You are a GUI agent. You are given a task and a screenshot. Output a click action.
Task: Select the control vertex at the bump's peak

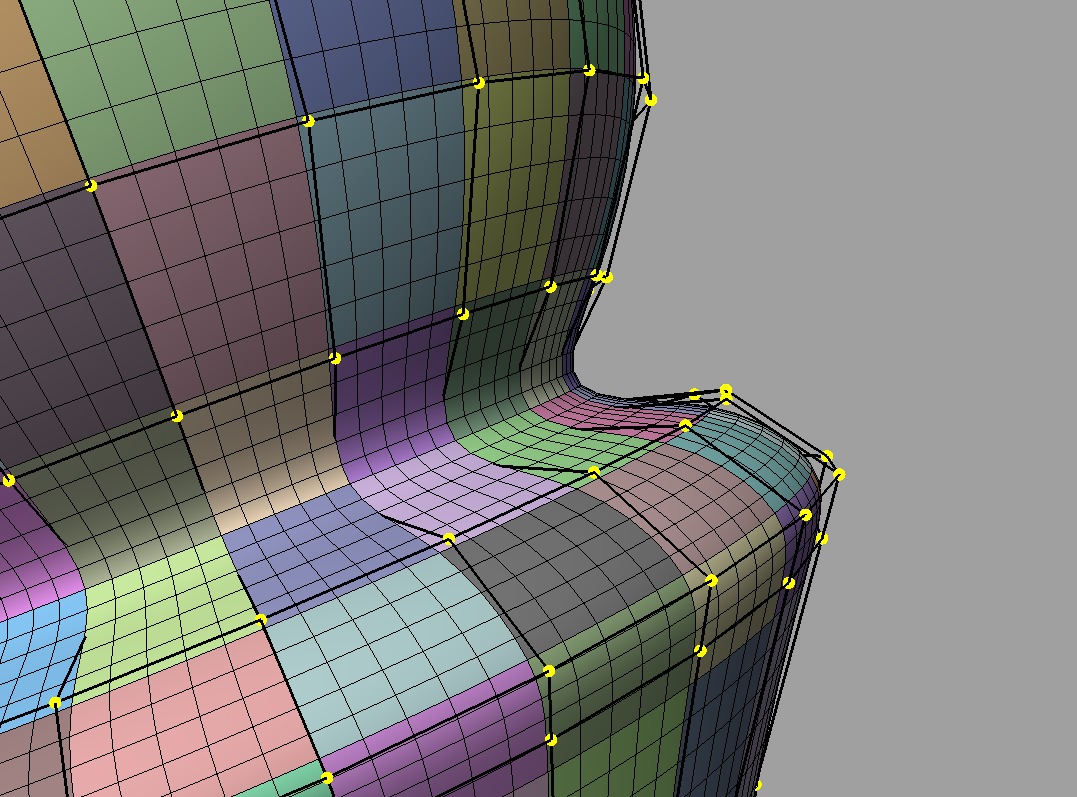726,391
